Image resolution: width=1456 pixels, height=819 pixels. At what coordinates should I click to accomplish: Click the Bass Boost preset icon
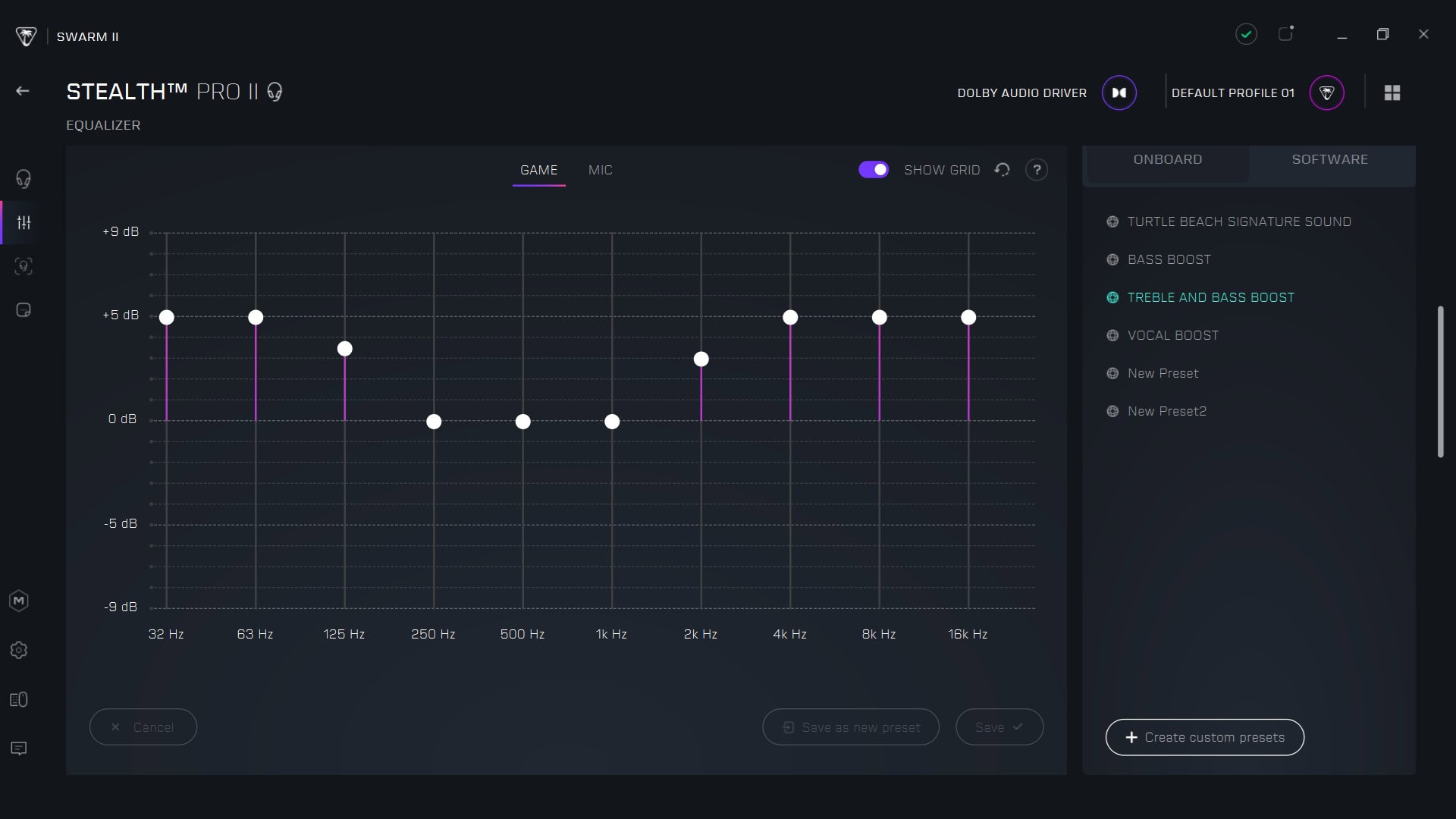[1112, 260]
